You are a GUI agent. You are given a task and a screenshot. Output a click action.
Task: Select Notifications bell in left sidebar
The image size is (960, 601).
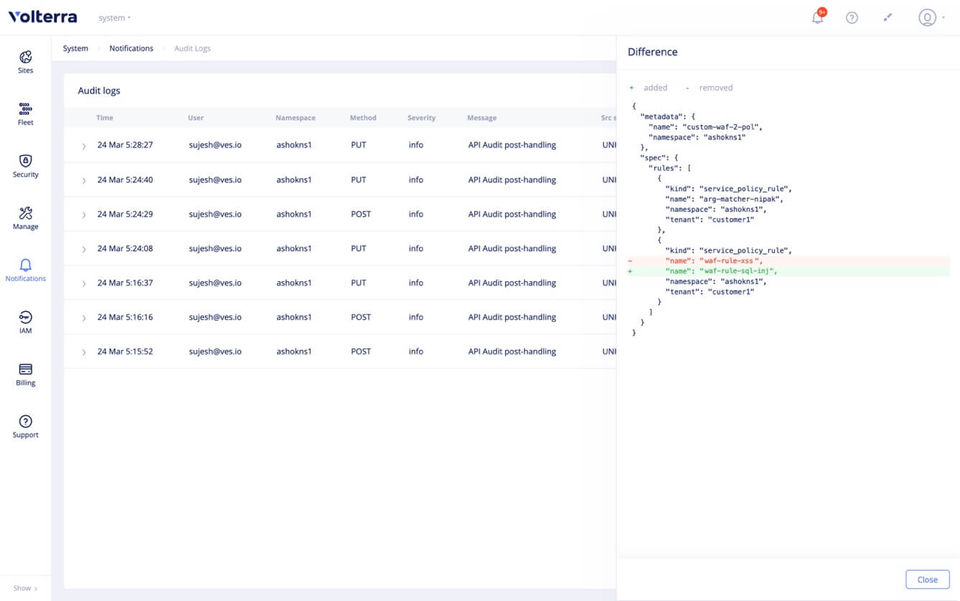(25, 270)
